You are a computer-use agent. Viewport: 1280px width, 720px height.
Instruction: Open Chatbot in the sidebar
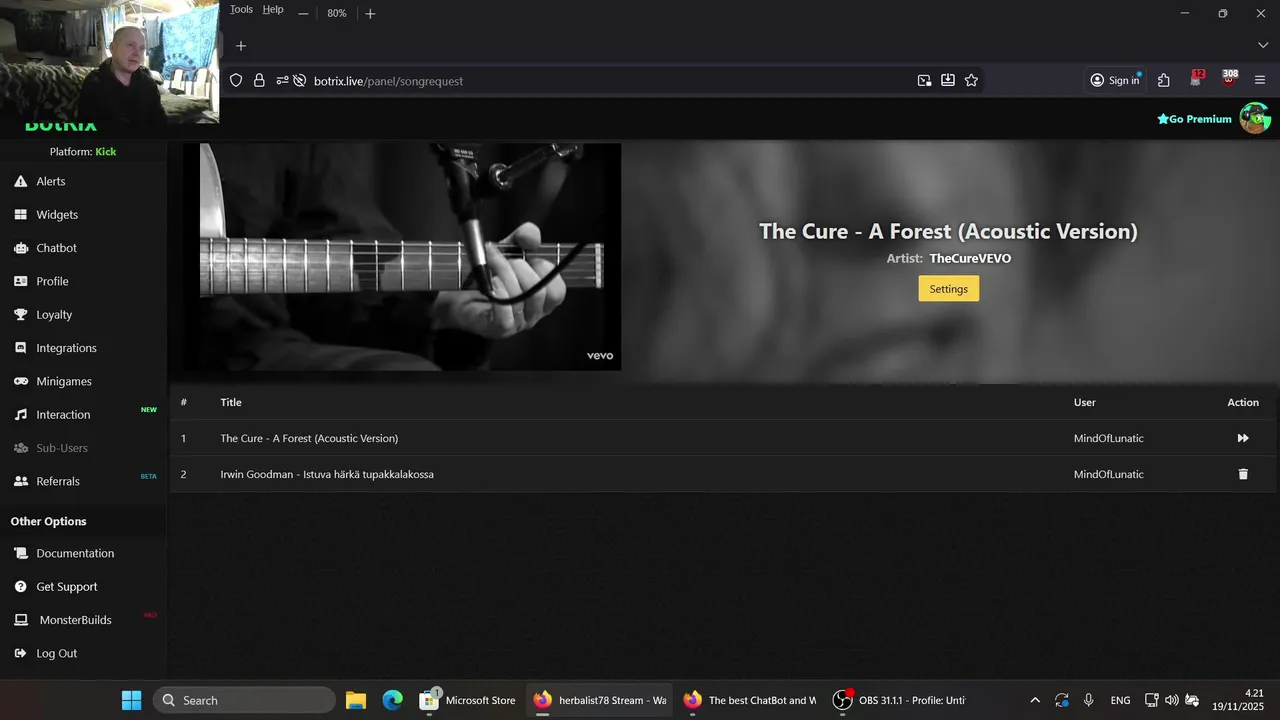tap(56, 248)
